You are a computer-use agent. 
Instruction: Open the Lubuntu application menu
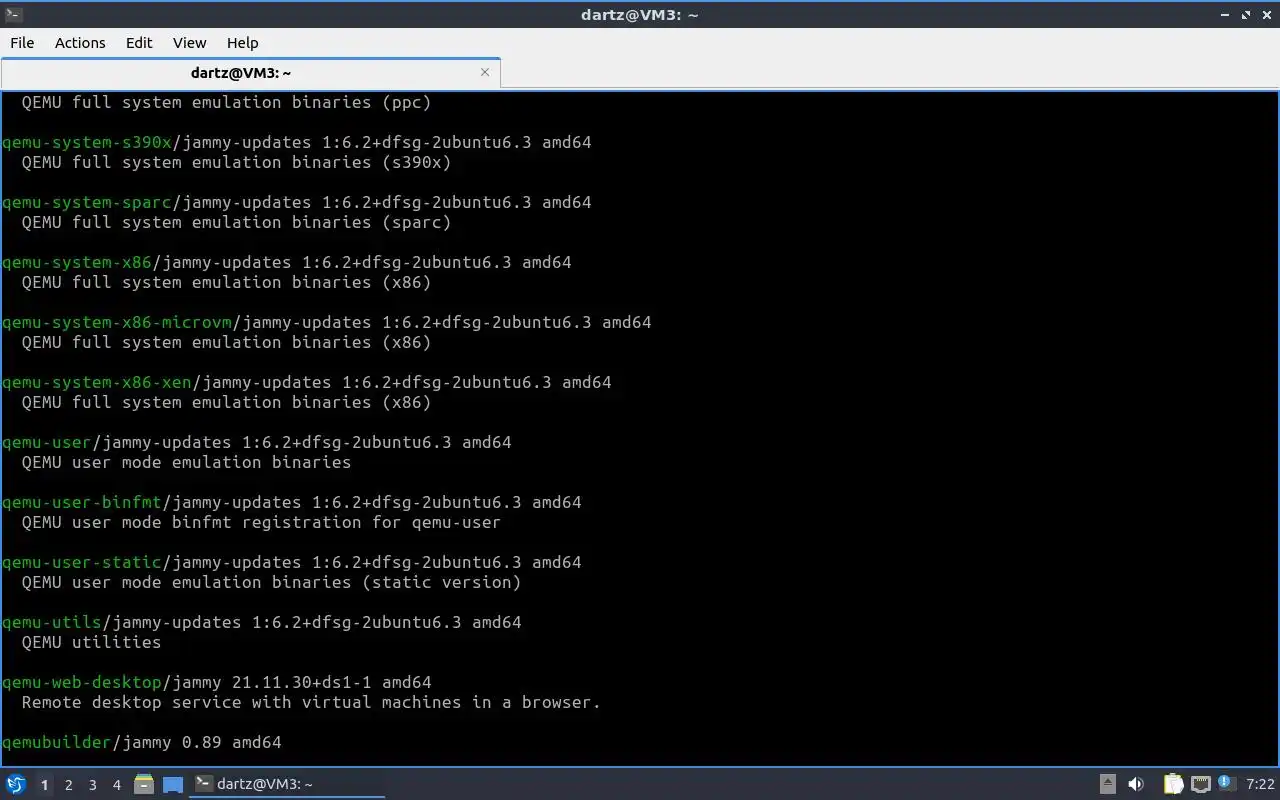tap(16, 784)
